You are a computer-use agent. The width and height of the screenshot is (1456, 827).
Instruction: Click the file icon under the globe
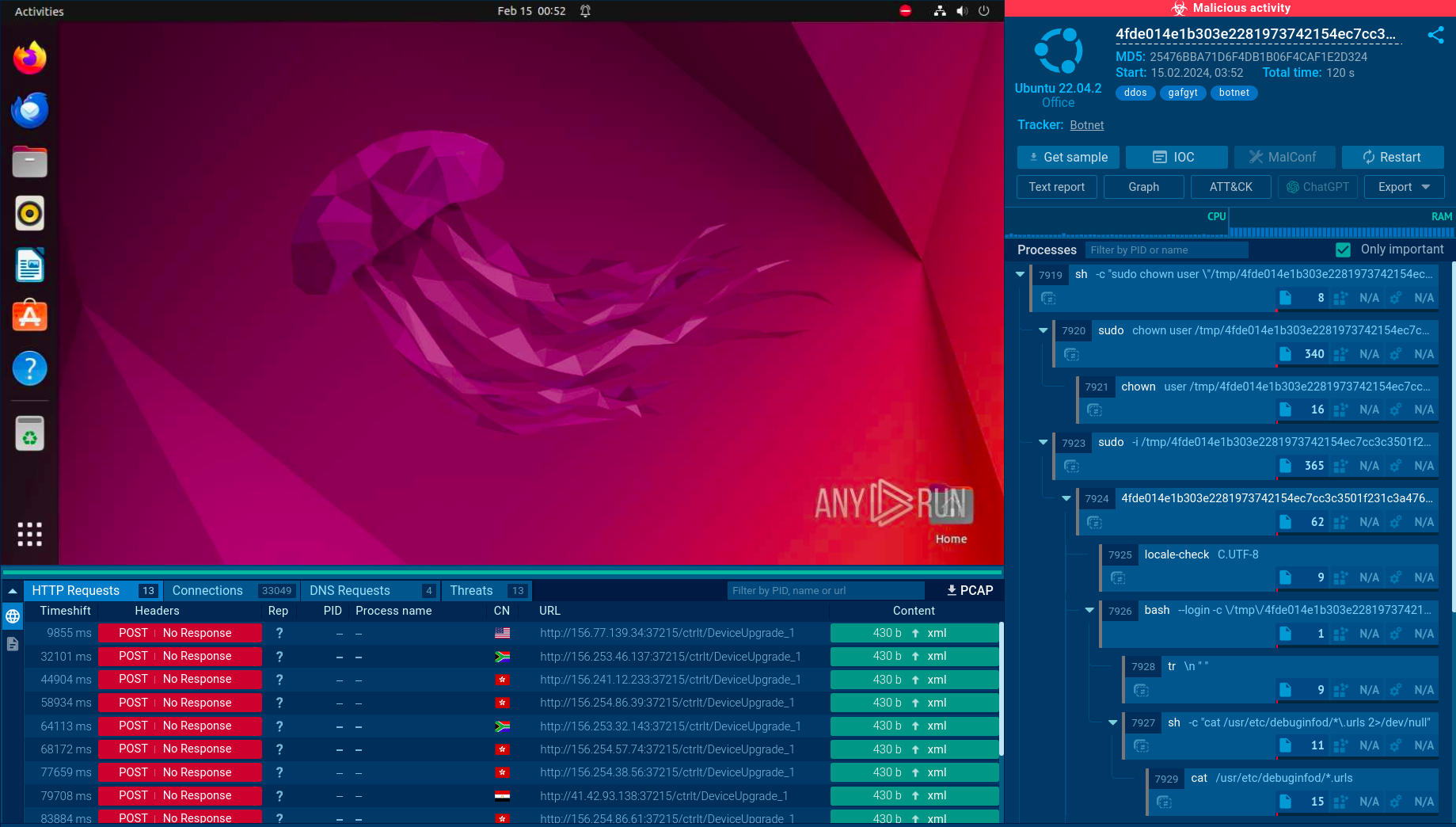13,644
